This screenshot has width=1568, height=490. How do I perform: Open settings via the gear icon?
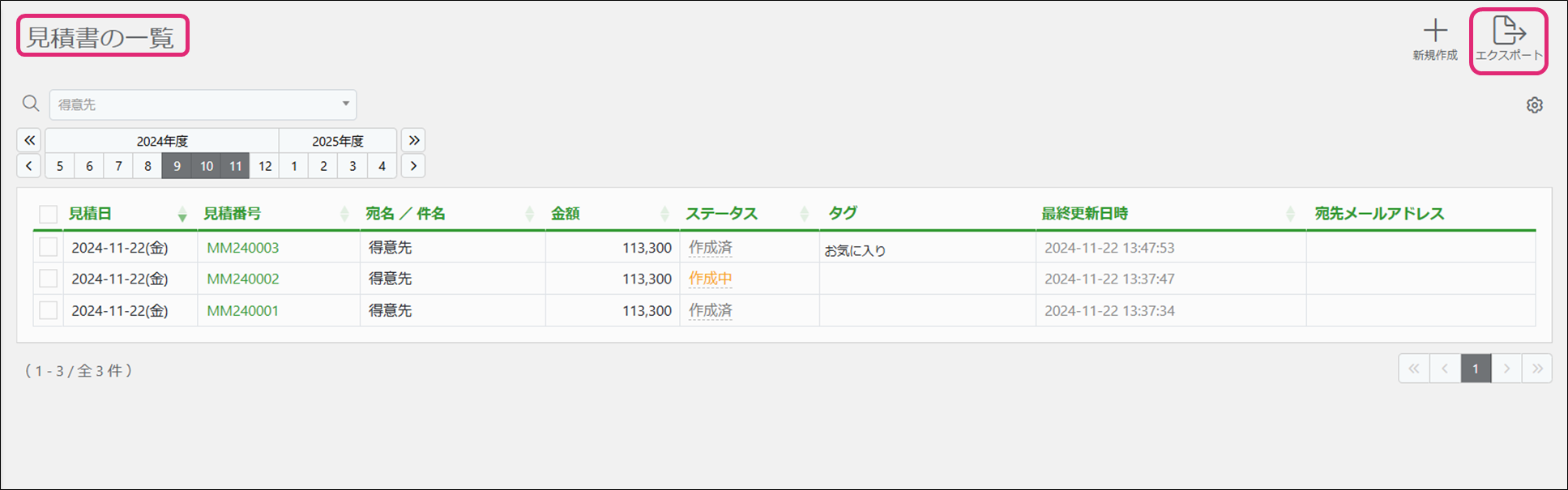pyautogui.click(x=1534, y=105)
